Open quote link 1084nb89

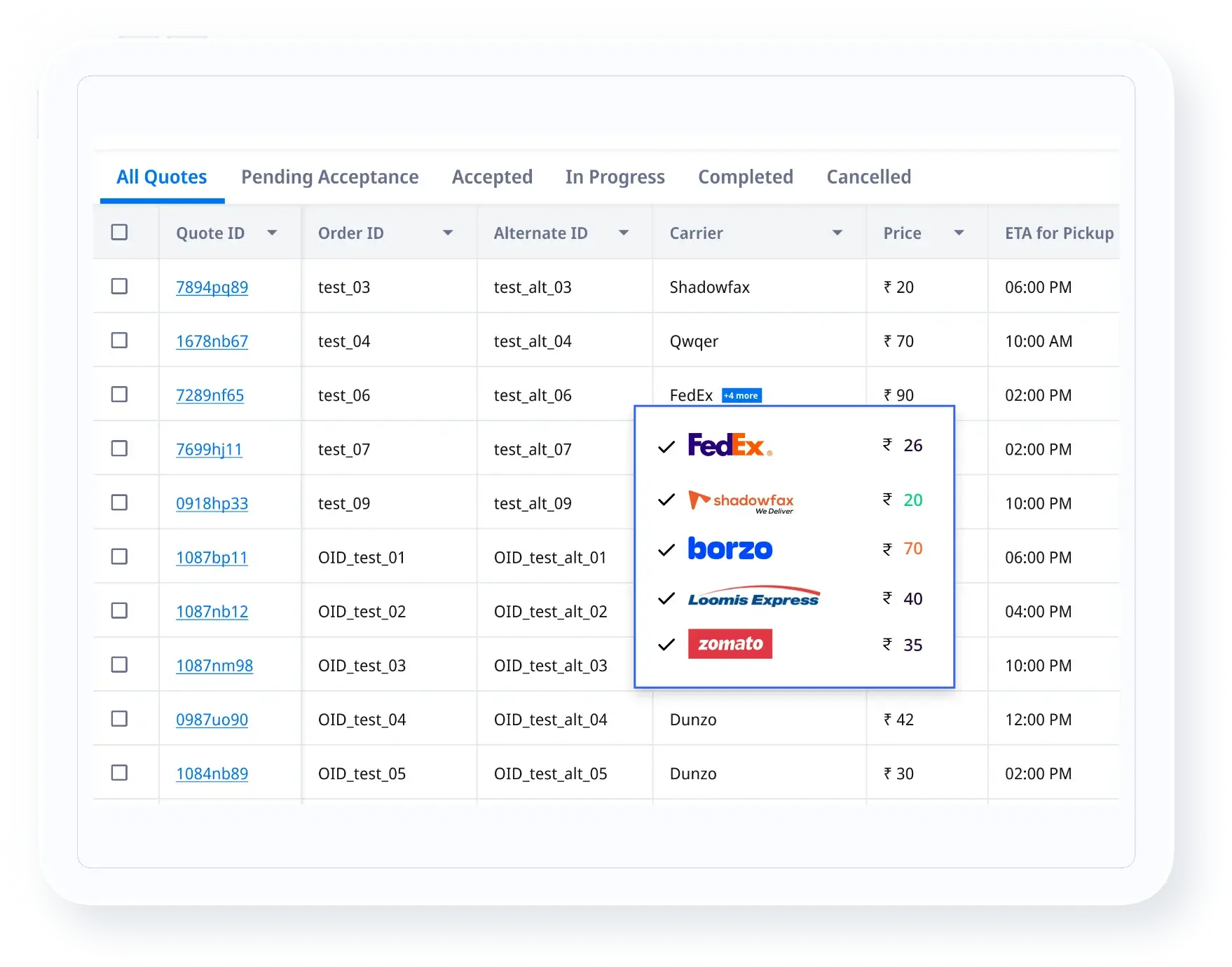coord(212,774)
